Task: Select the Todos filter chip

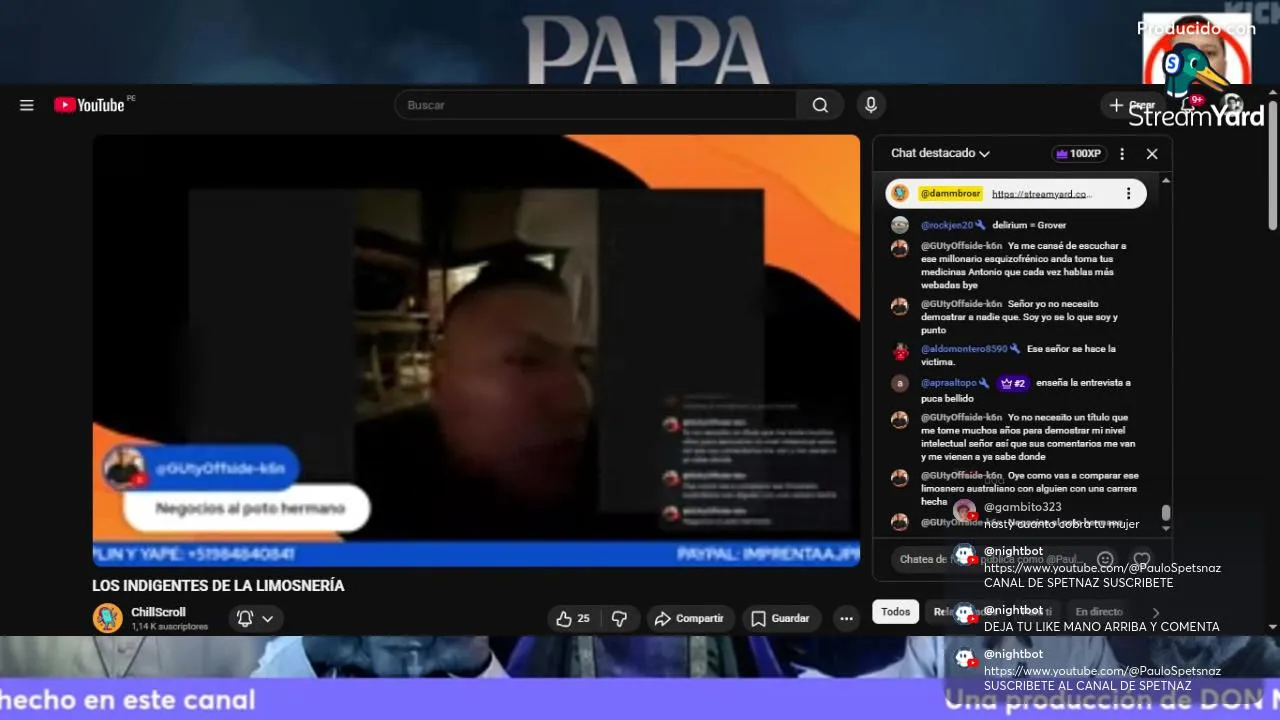Action: tap(895, 612)
